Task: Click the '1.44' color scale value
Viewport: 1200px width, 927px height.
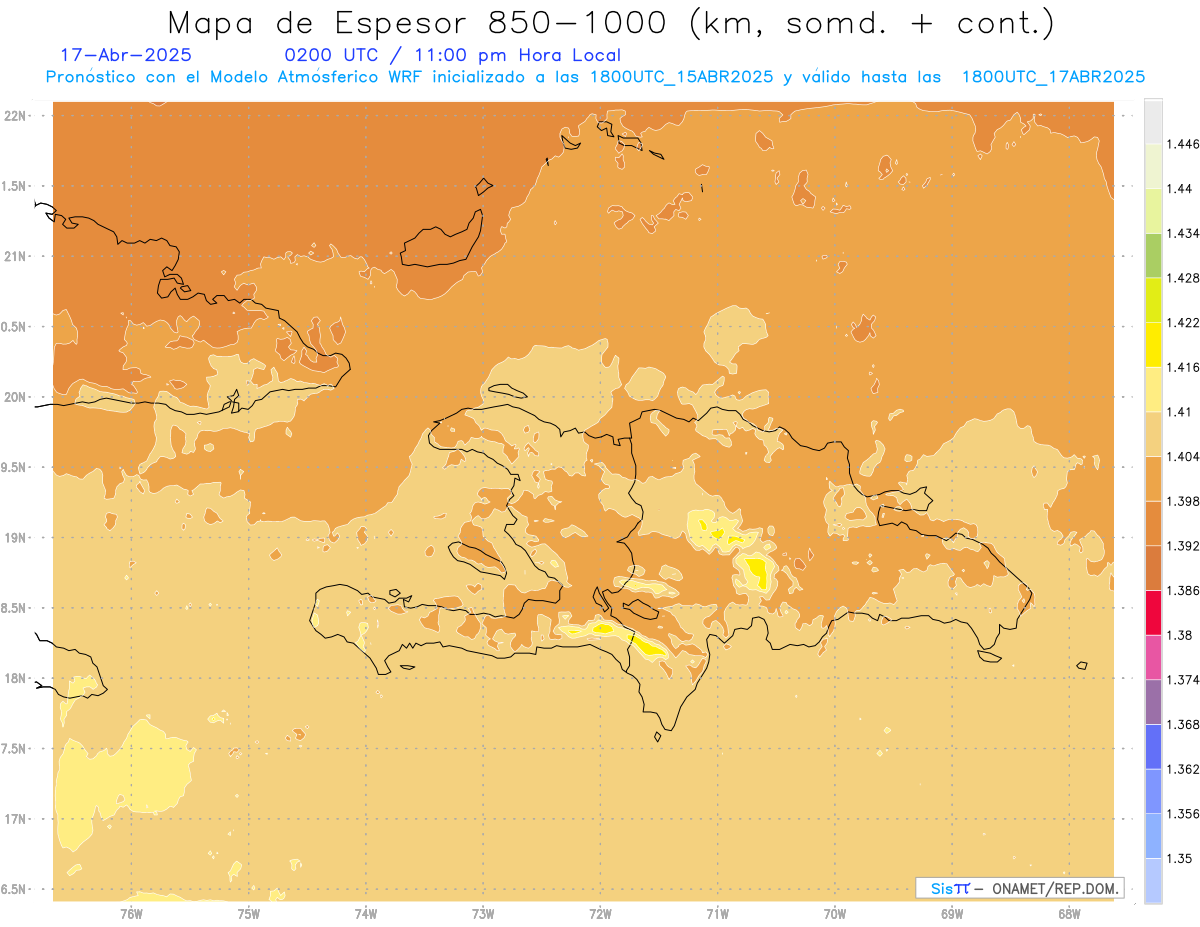Action: pos(1179,189)
